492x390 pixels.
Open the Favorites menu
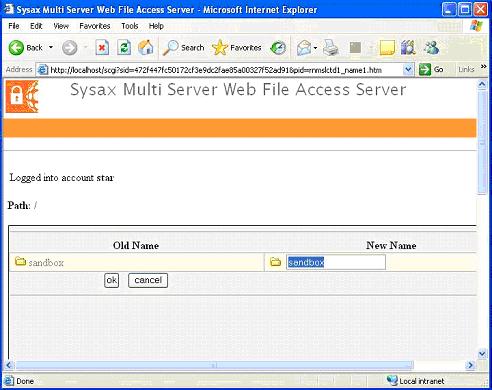click(x=95, y=26)
